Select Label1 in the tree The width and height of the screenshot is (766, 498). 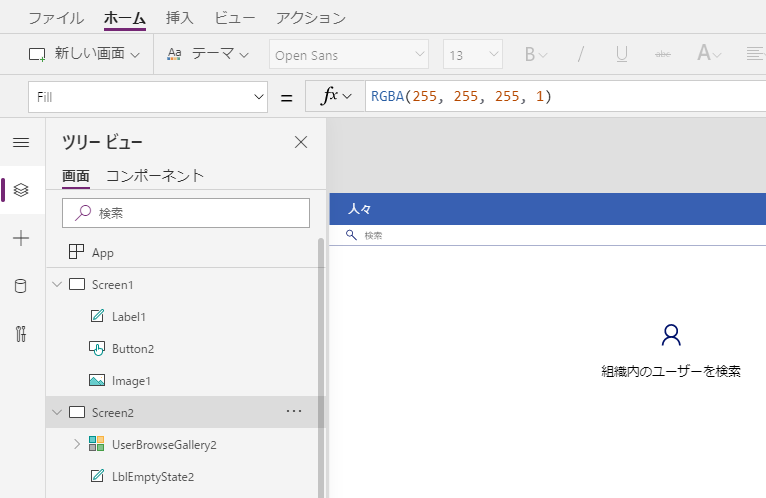pyautogui.click(x=128, y=317)
